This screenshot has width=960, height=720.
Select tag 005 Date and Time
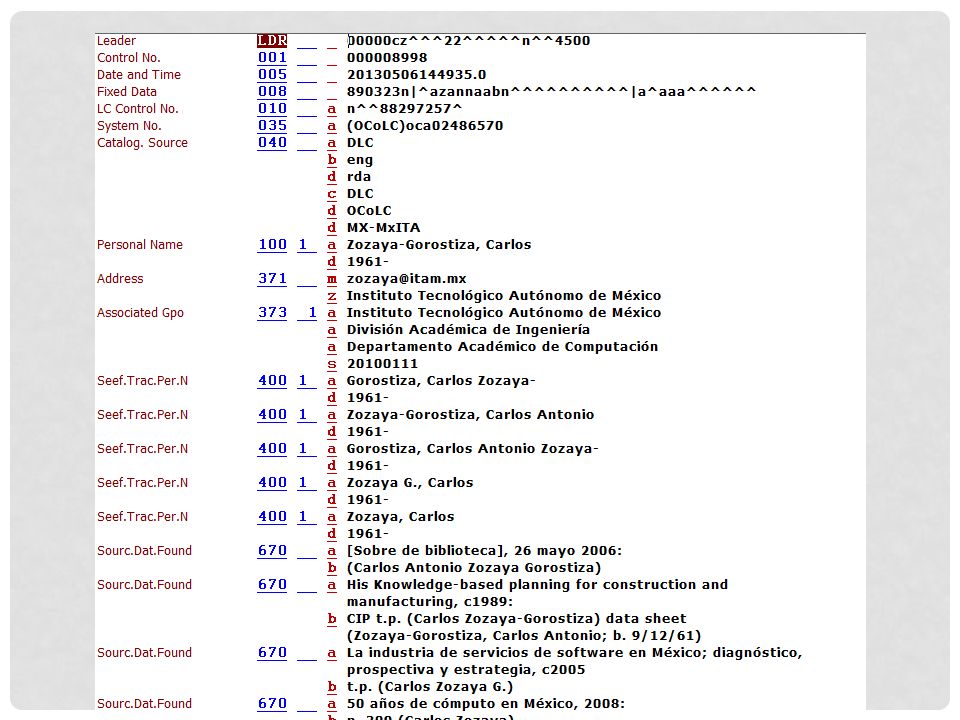(x=272, y=75)
